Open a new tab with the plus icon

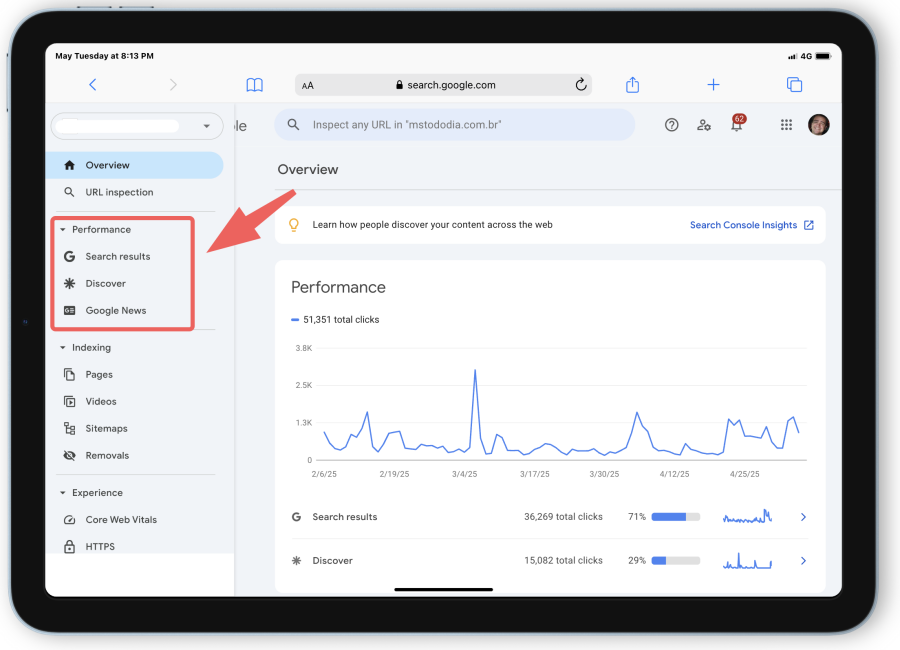click(x=713, y=85)
